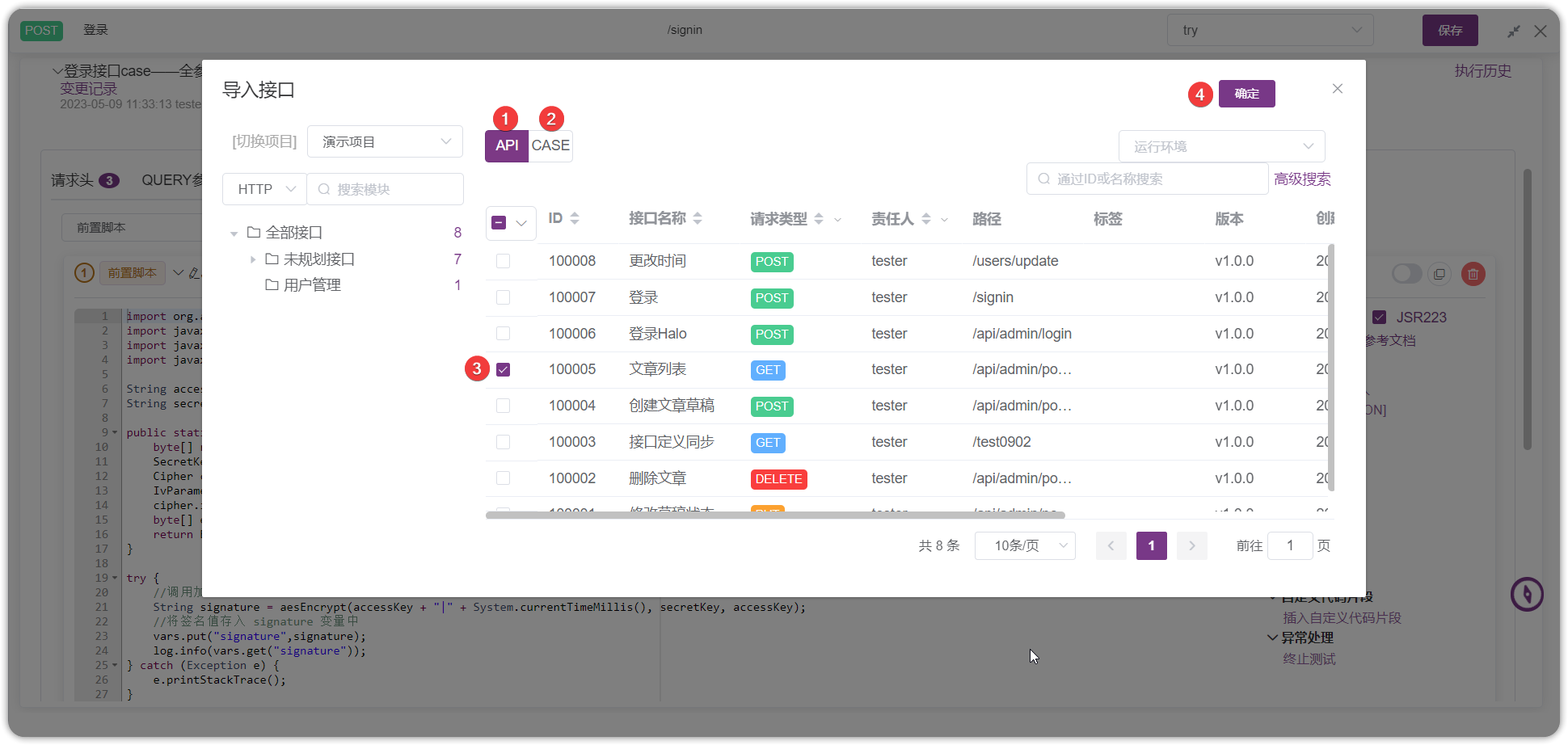Toggle the switch beside the copy icon
The image size is (1568, 745).
(1406, 274)
